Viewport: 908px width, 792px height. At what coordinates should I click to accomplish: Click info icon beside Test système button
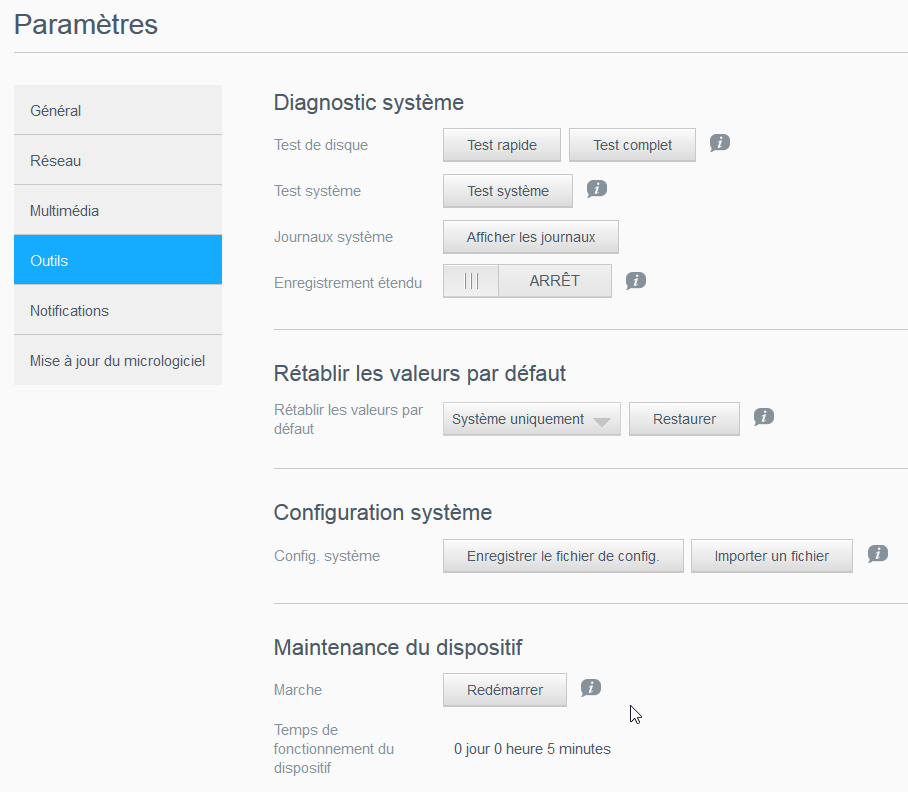click(x=596, y=188)
